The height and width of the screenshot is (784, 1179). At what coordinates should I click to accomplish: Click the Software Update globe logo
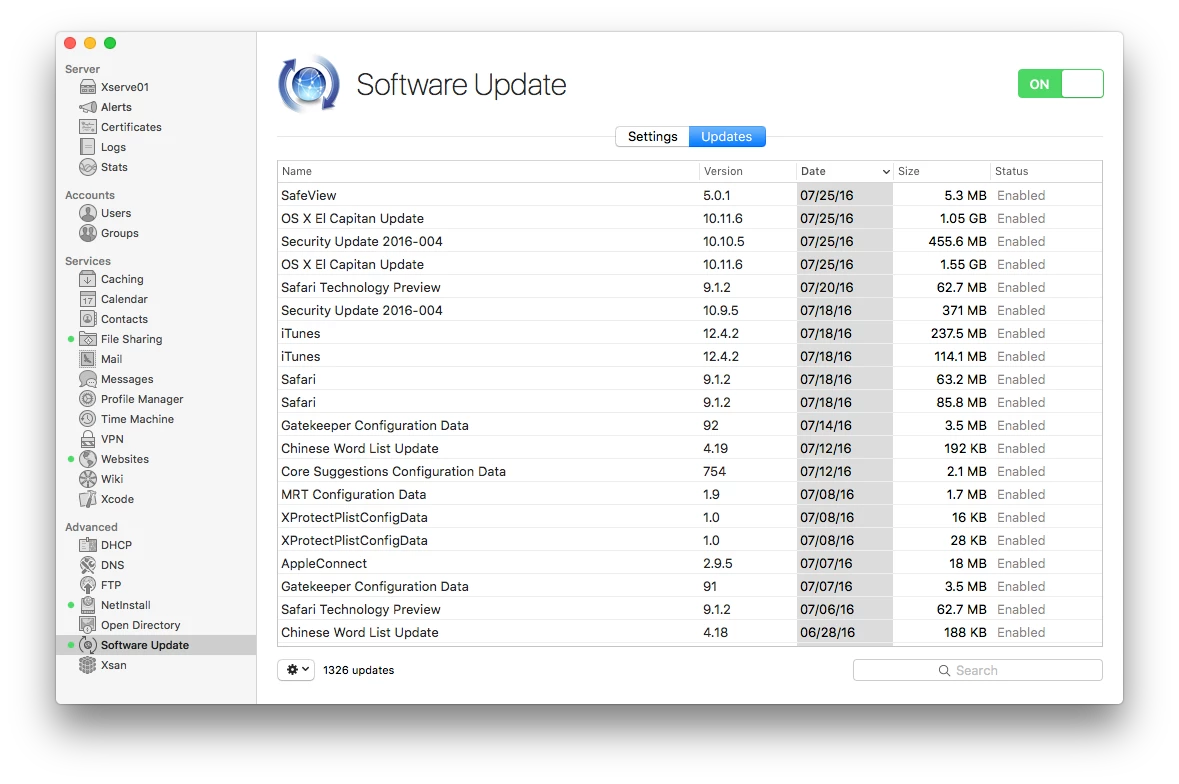point(309,84)
